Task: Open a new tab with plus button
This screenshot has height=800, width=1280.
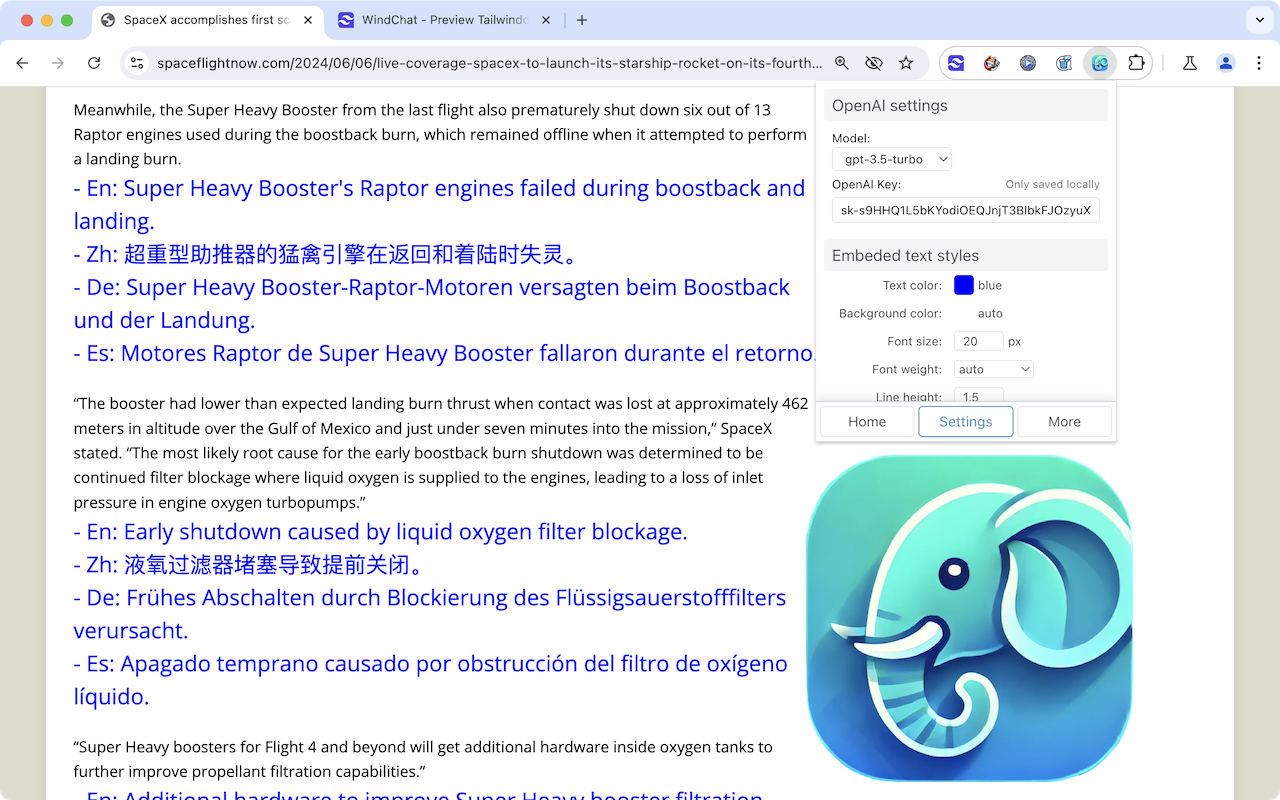Action: (582, 20)
